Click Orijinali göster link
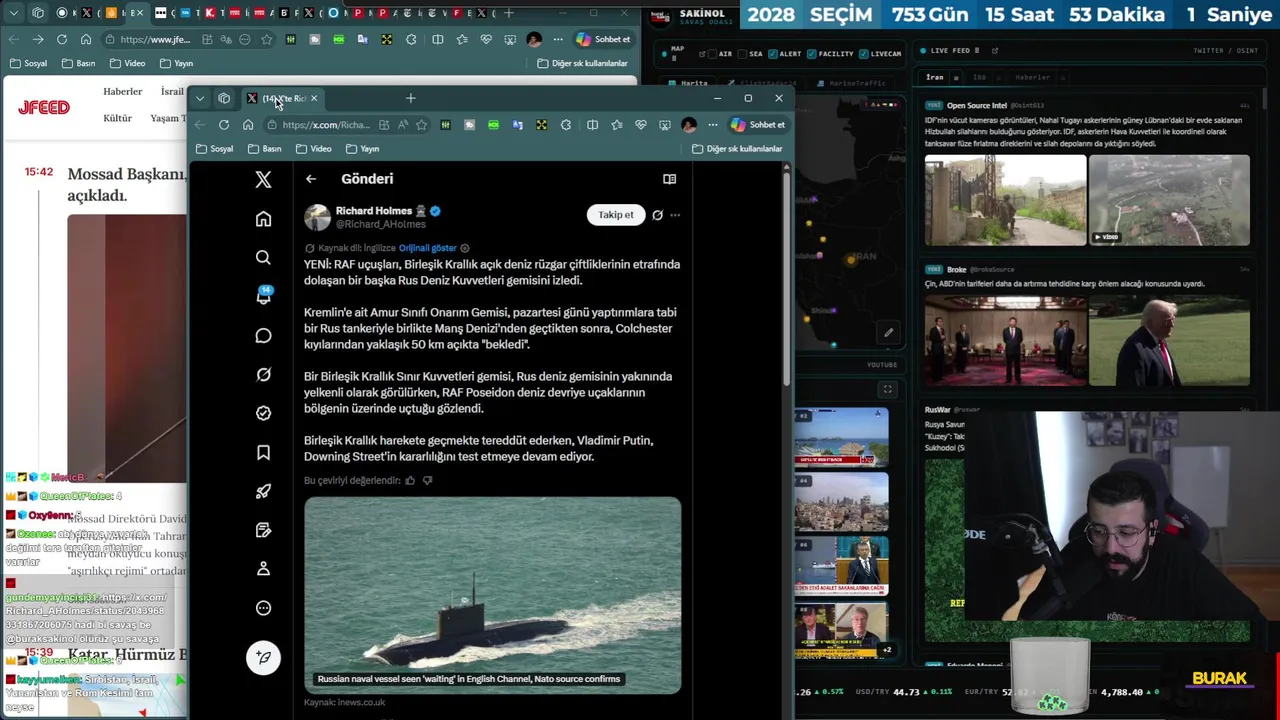 pos(427,248)
